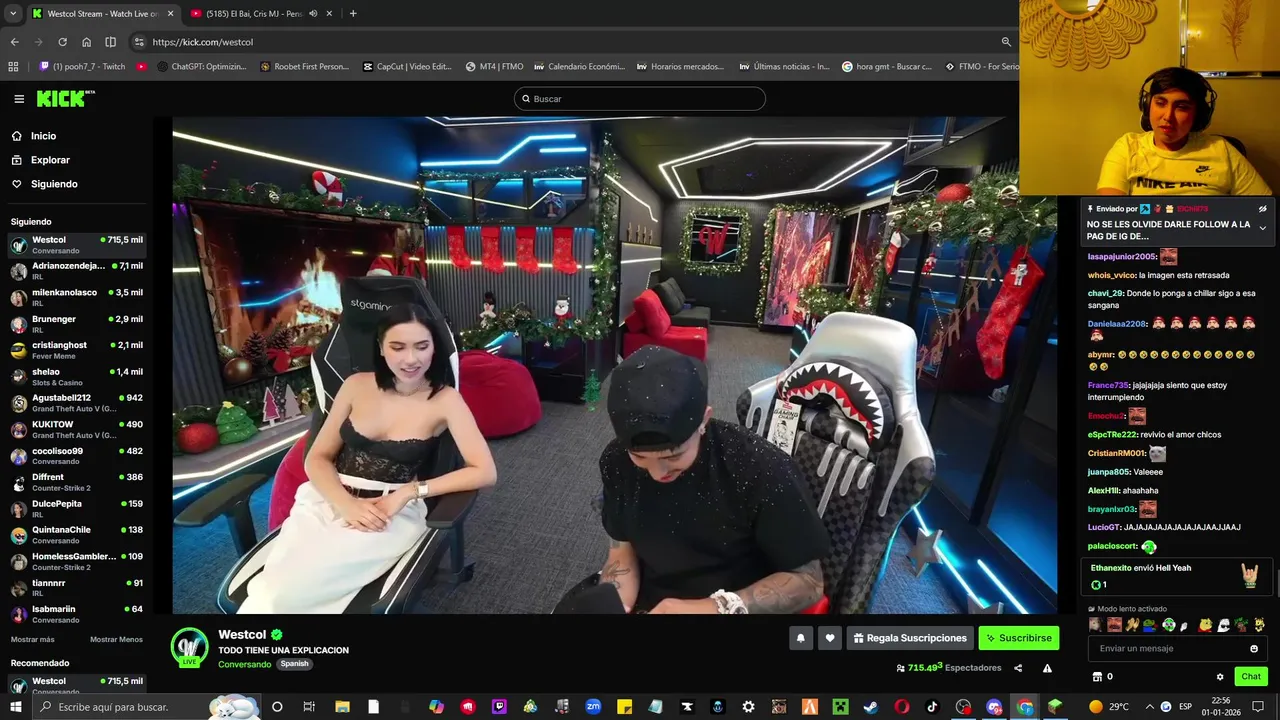This screenshot has height=720, width=1280.
Task: Open the bookmarks apps grid icon
Action: click(x=13, y=67)
